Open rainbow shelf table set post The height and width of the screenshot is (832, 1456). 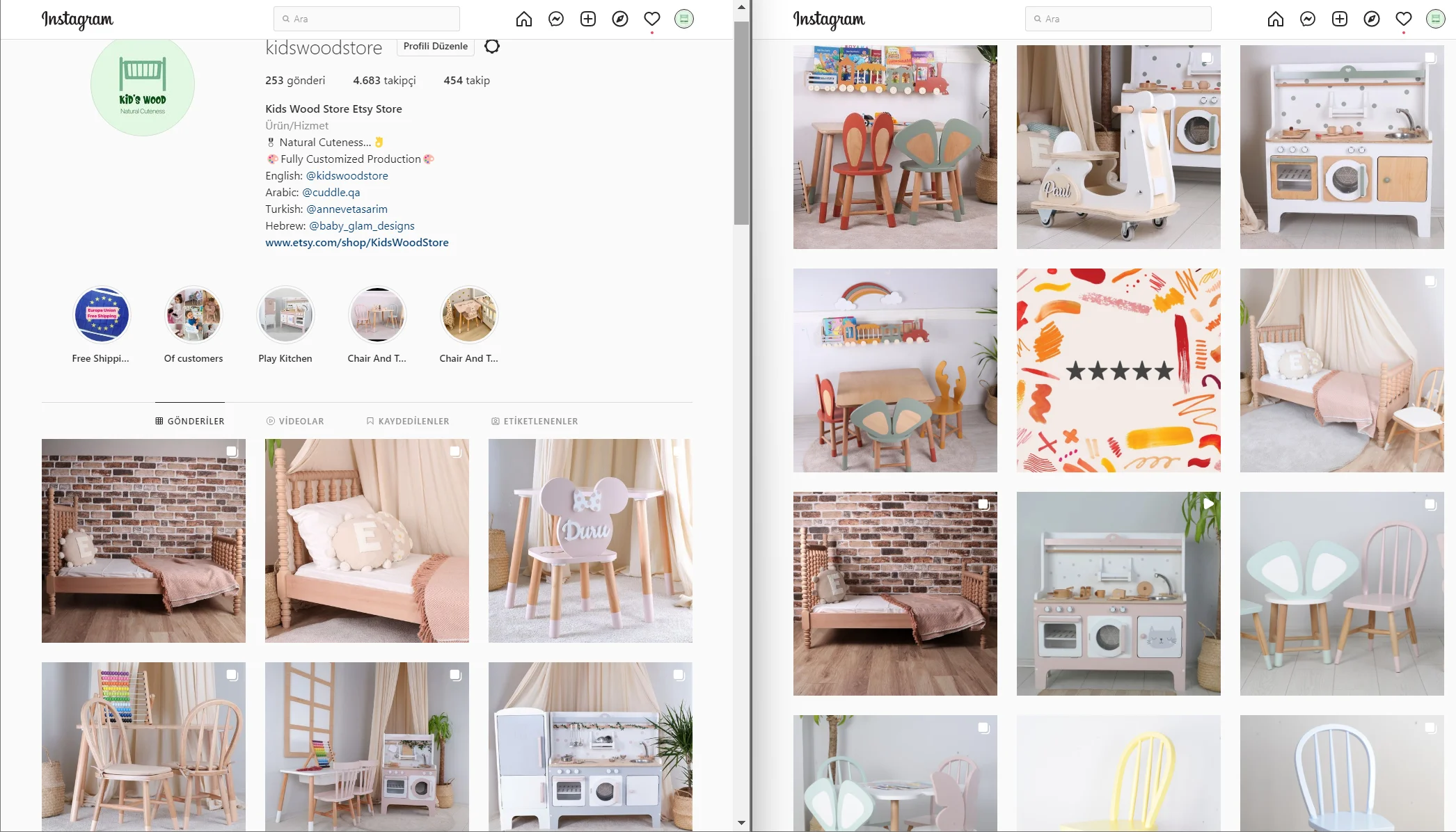pos(895,370)
